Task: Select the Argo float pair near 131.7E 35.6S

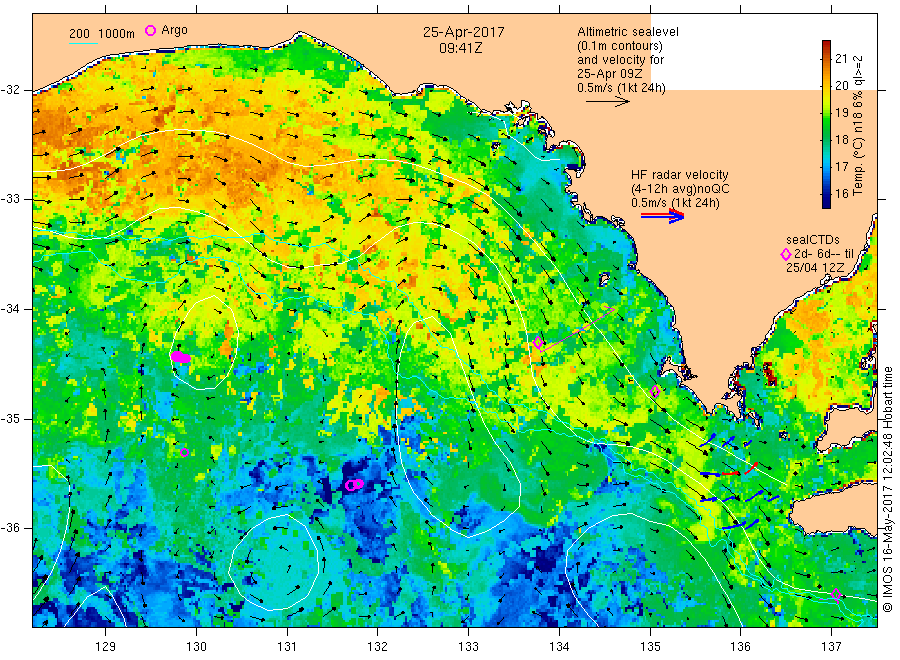Action: (x=354, y=485)
